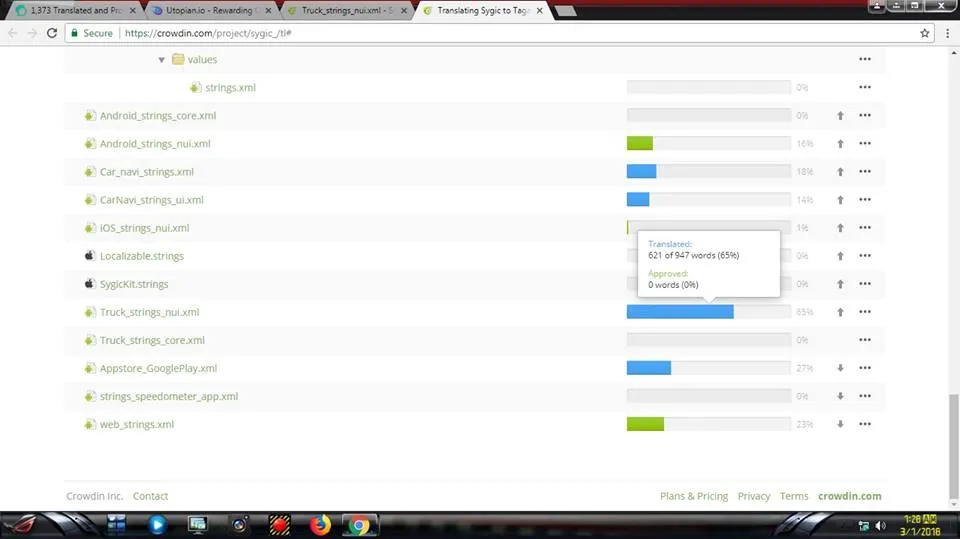Click up arrow for iOS_strings_nui.xml
This screenshot has width=960, height=539.
coord(840,228)
